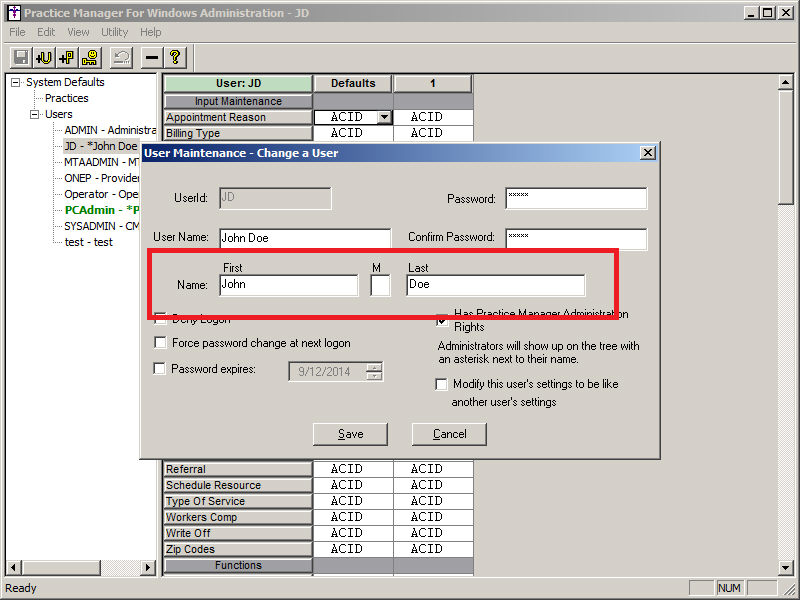Open the Appointment Reason ACID dropdown

pyautogui.click(x=383, y=118)
